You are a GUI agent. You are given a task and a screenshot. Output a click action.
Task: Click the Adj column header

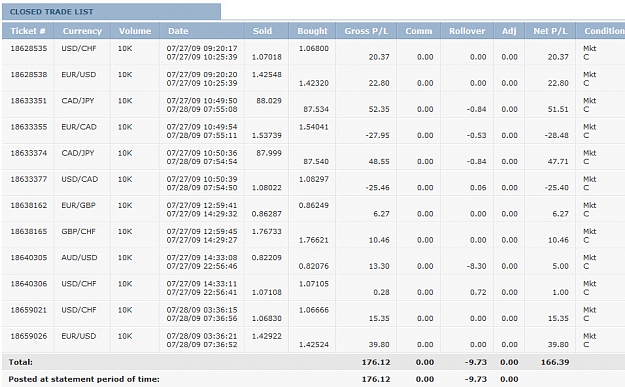click(509, 31)
